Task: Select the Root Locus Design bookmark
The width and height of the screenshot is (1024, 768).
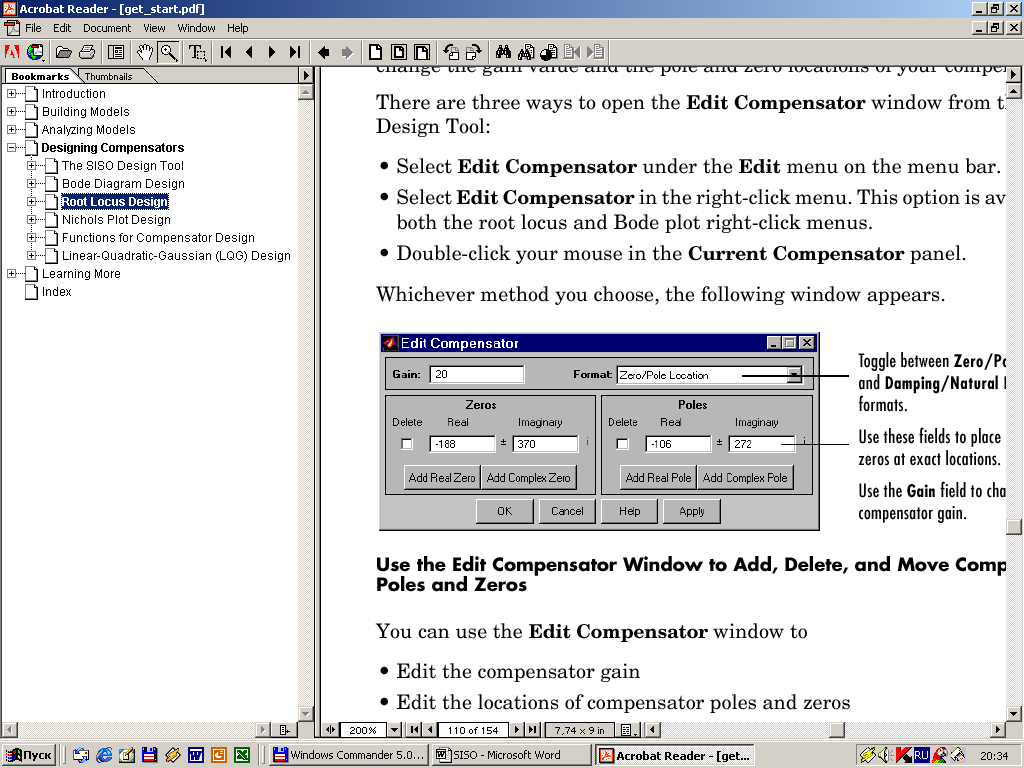Action: pyautogui.click(x=115, y=202)
